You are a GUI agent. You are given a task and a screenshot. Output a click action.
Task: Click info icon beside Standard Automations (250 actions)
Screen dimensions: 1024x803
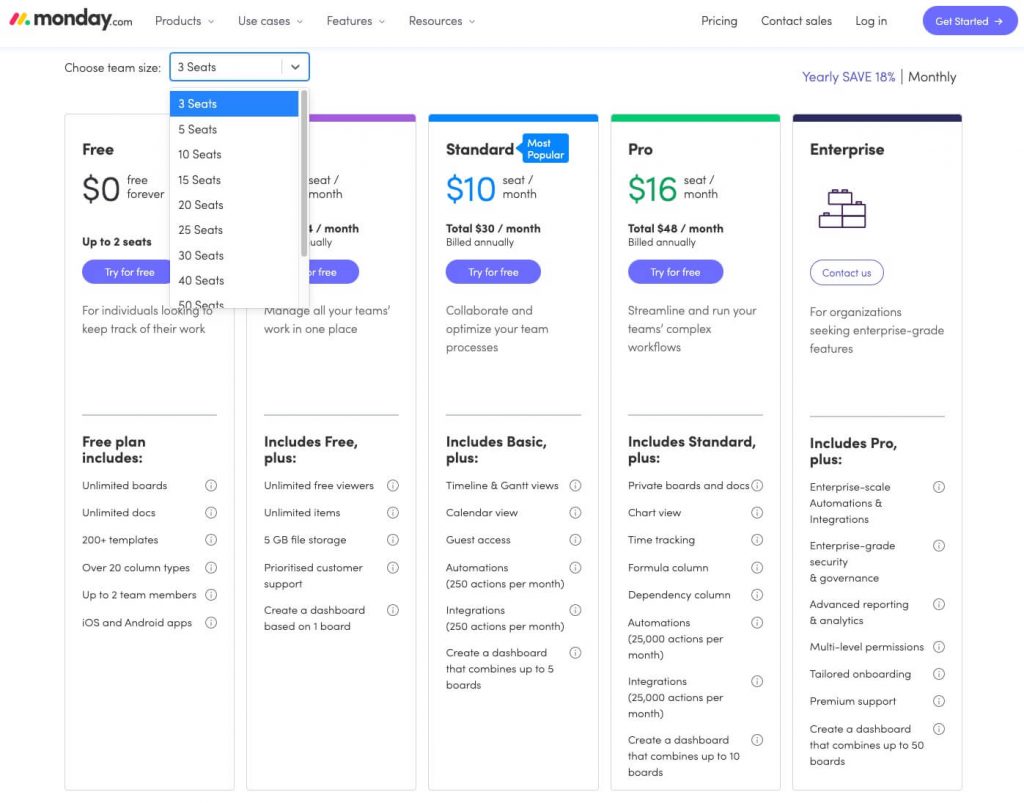(x=575, y=567)
